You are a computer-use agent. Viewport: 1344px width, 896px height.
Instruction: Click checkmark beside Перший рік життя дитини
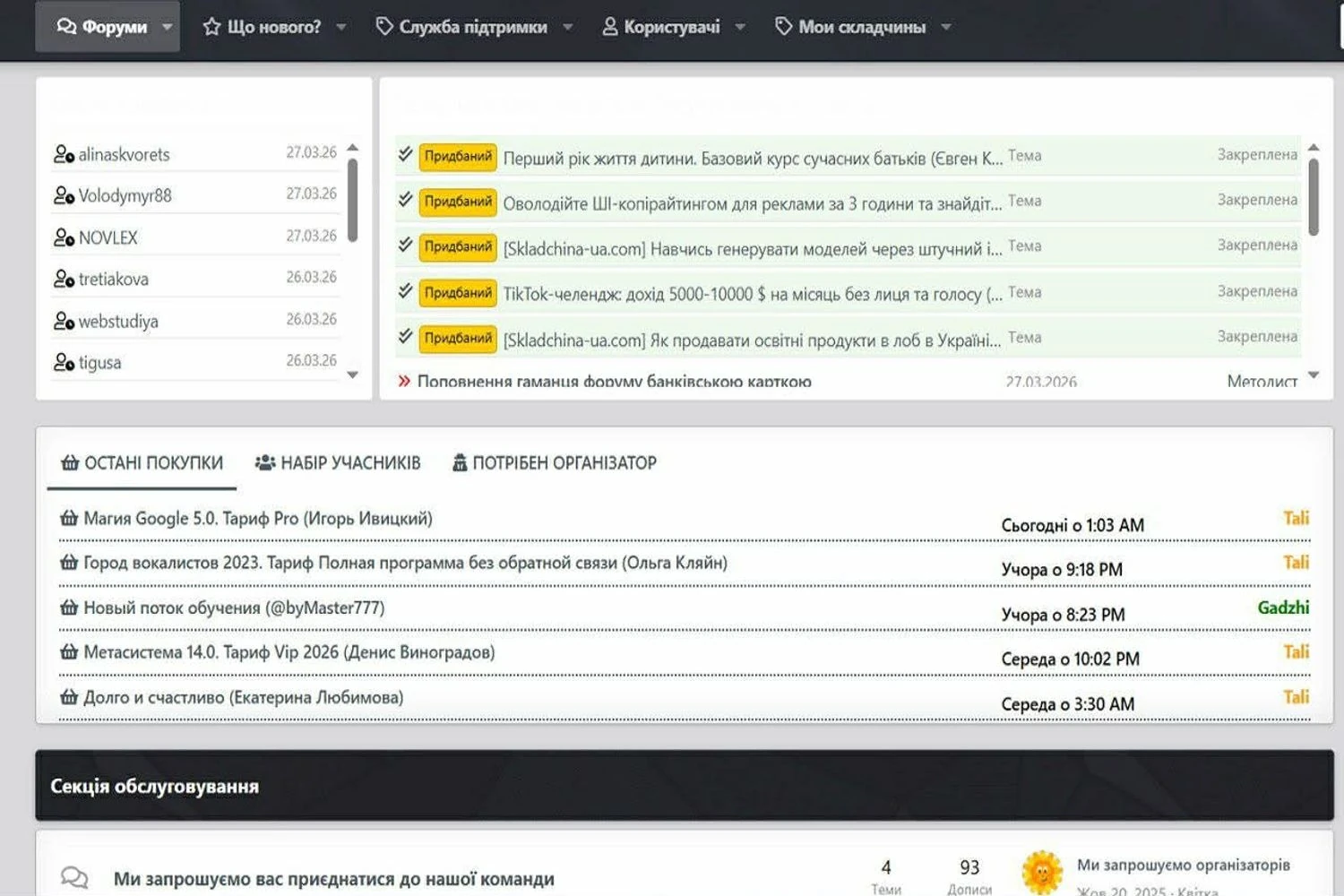405,155
